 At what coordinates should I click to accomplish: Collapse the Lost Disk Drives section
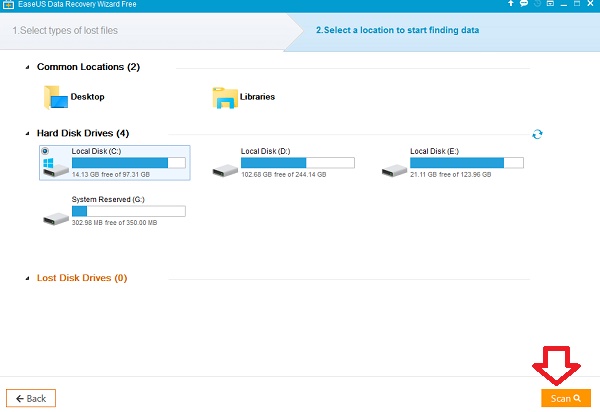coord(27,278)
